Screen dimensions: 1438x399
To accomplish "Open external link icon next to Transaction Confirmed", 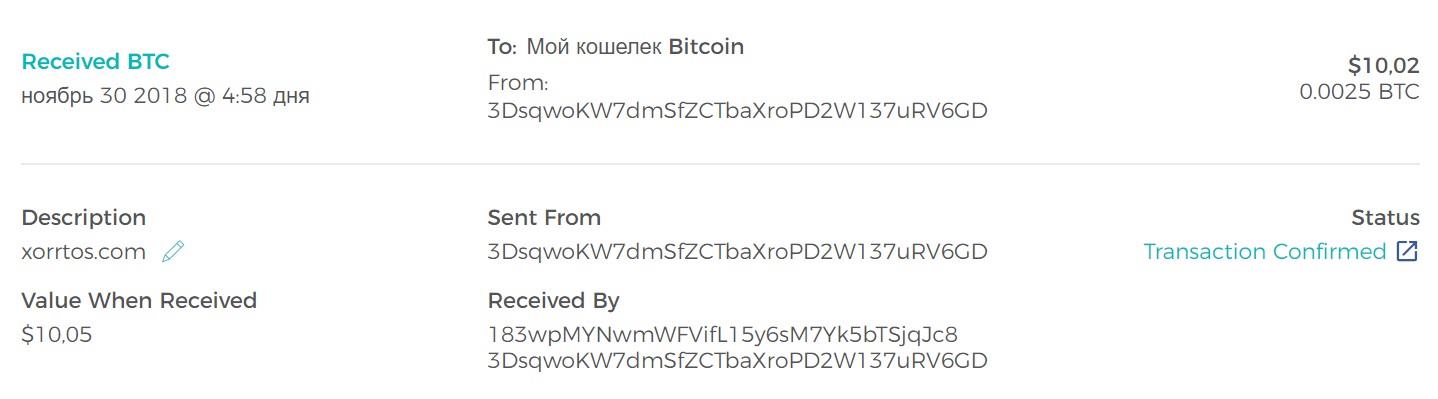I will coord(1407,251).
